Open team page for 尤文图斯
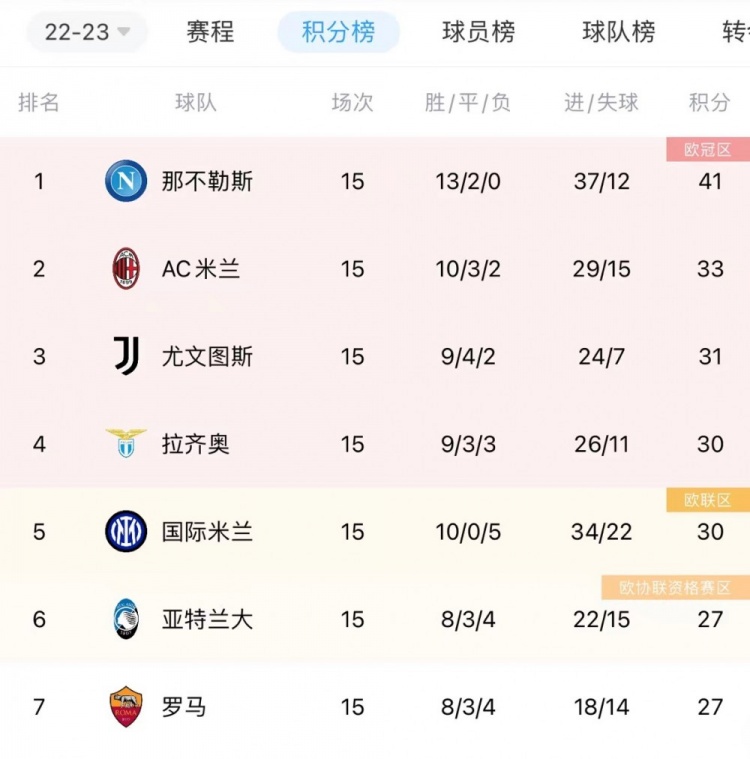The image size is (750, 759). [207, 357]
